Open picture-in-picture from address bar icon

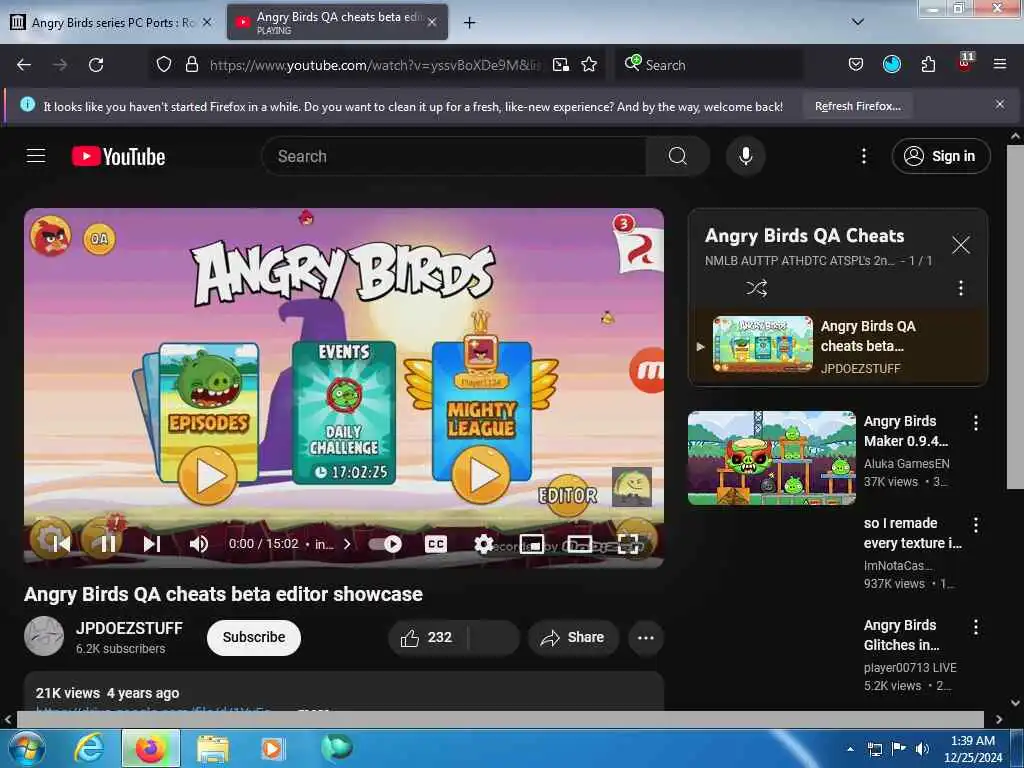tap(560, 64)
